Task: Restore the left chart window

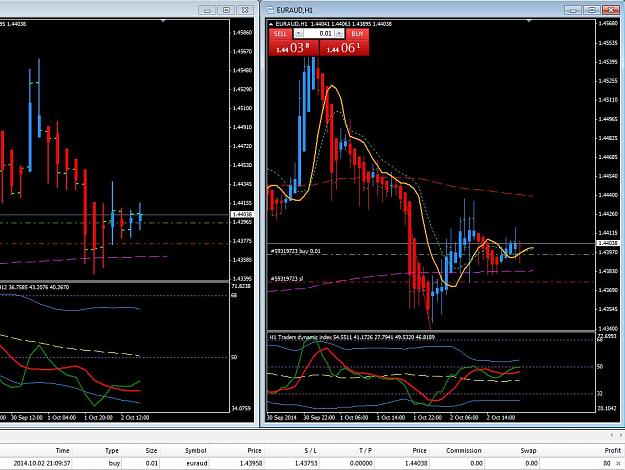Action: click(226, 10)
